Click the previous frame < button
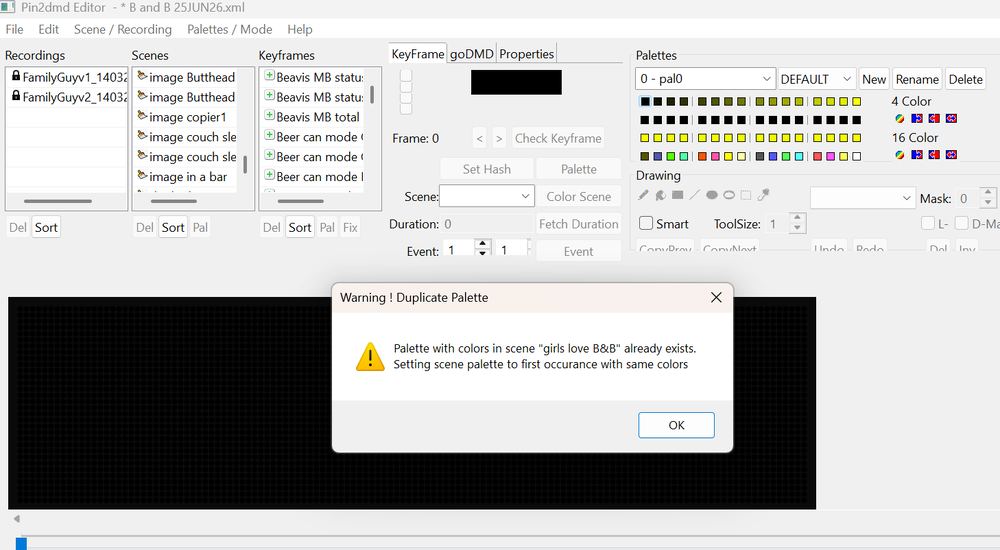The height and width of the screenshot is (550, 1000). 480,138
